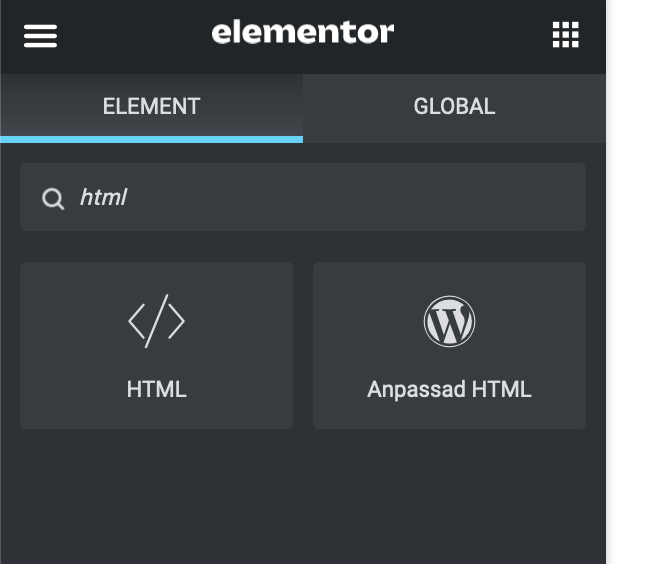Click the blue underline beneath ELEMENT
The height and width of the screenshot is (564, 669).
[151, 139]
